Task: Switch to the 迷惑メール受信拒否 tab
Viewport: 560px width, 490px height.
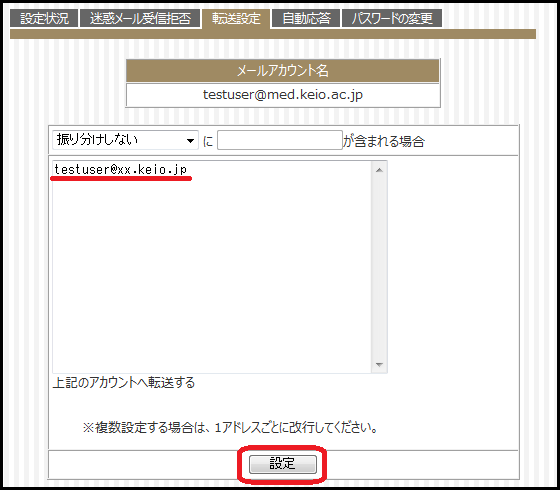Action: 140,18
